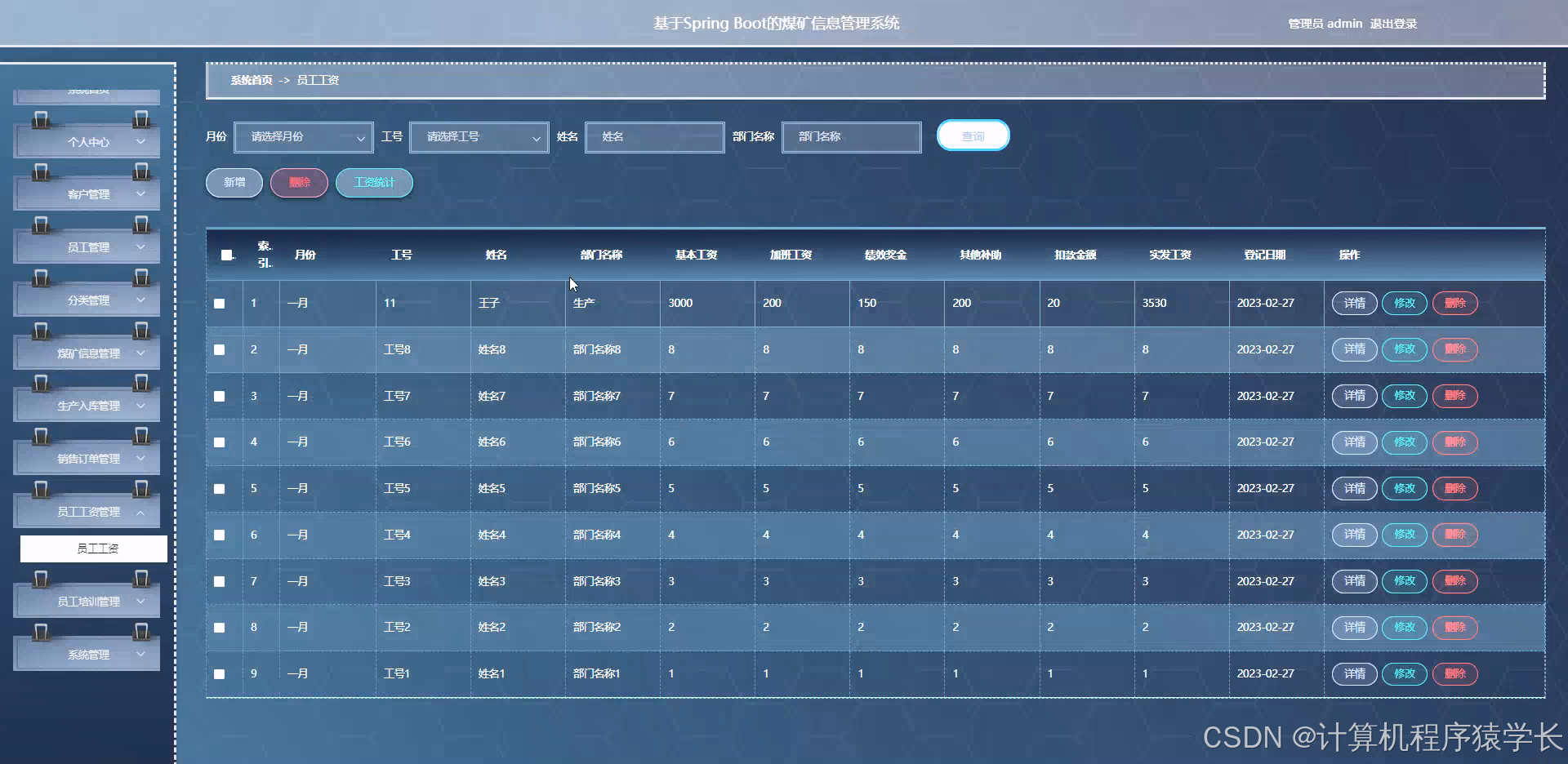View 详情 for the 工号8 row
The image size is (1568, 764).
point(1355,349)
